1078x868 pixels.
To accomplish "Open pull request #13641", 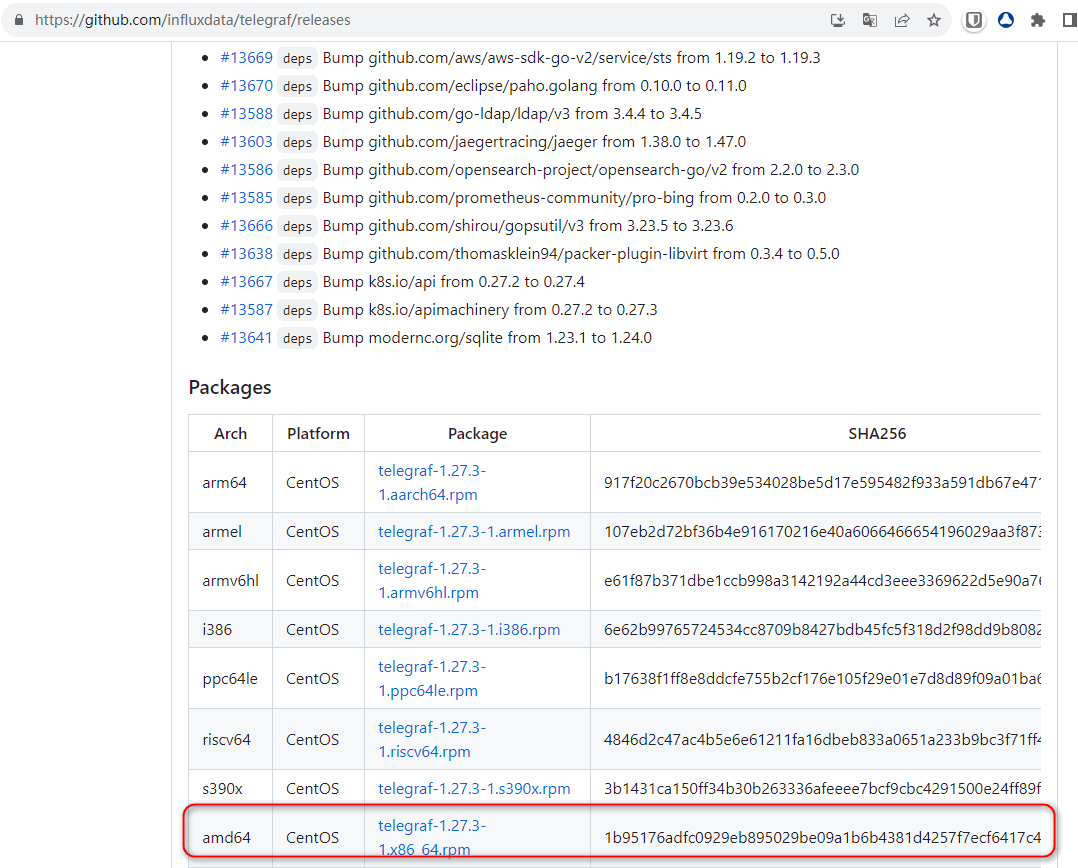I will [x=246, y=338].
